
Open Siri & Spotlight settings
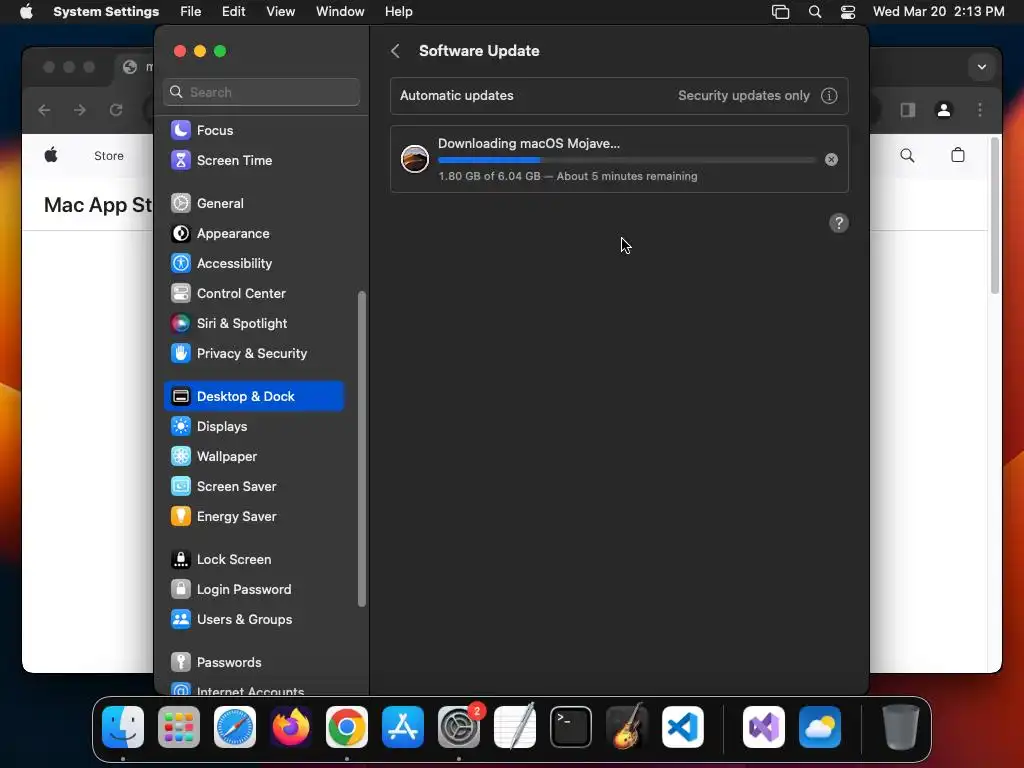[x=253, y=323]
